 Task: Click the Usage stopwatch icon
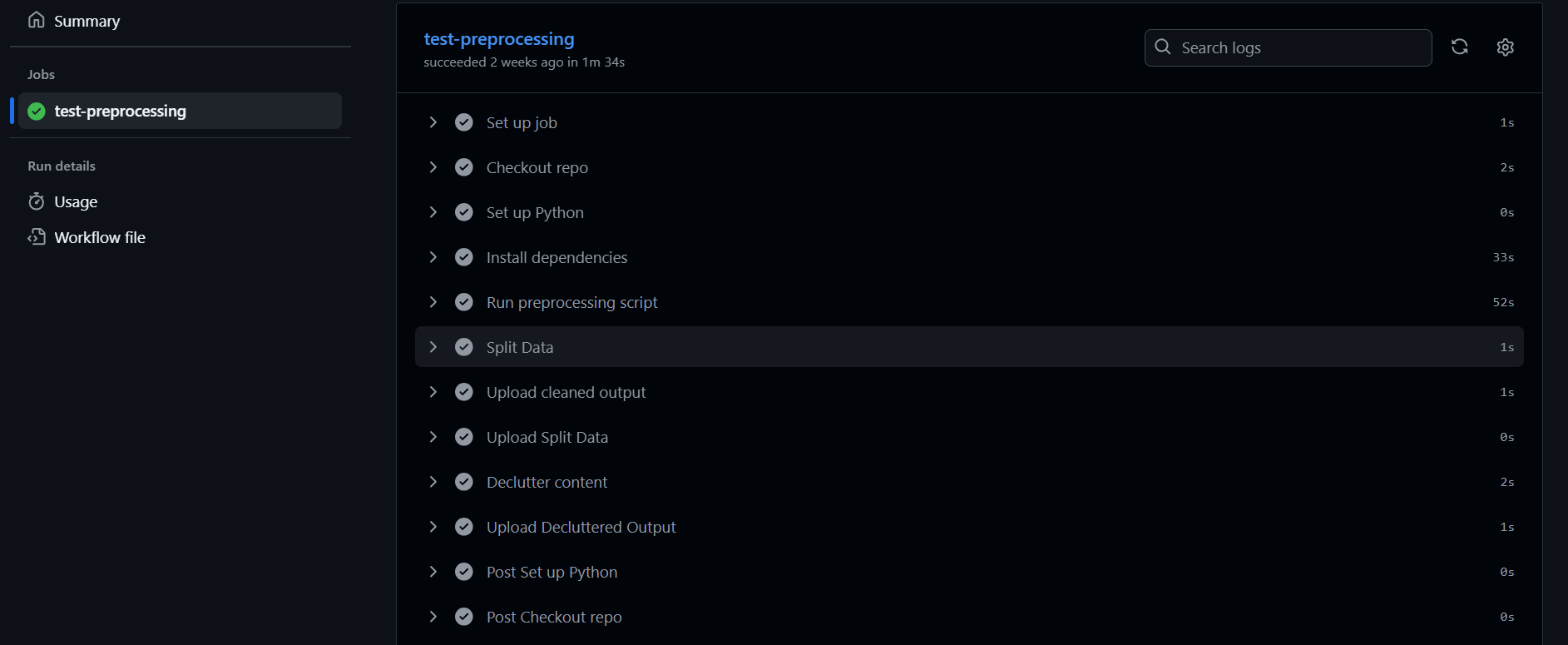[36, 201]
